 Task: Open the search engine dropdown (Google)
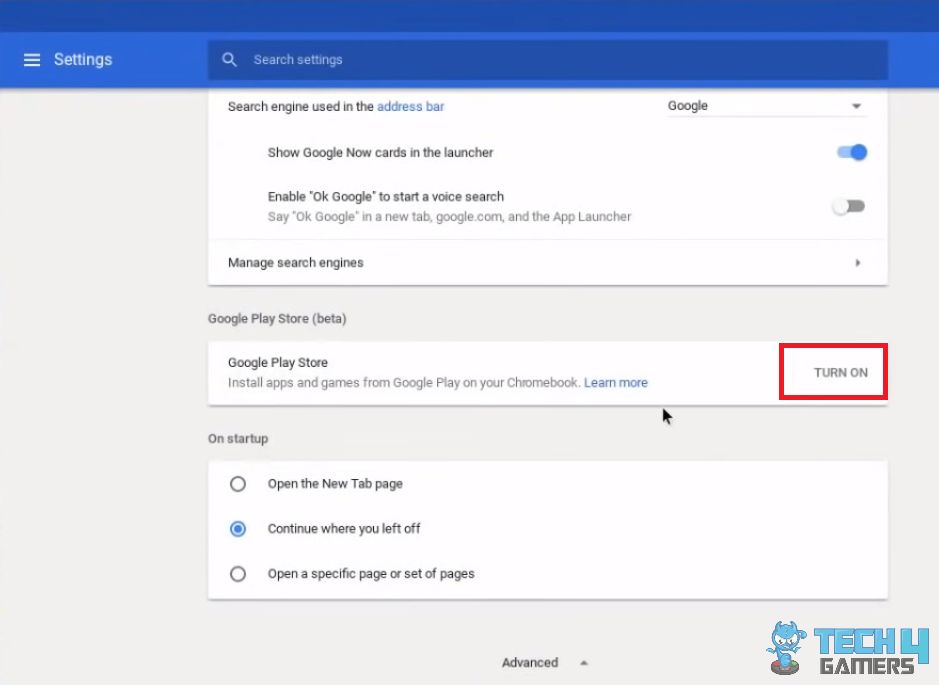767,106
